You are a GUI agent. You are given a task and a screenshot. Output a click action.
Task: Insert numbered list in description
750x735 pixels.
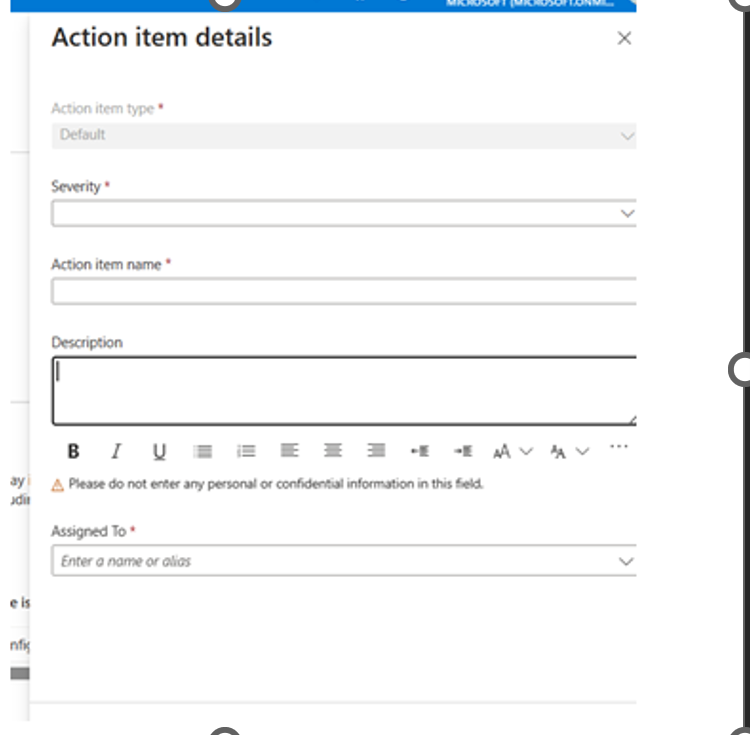click(x=246, y=451)
